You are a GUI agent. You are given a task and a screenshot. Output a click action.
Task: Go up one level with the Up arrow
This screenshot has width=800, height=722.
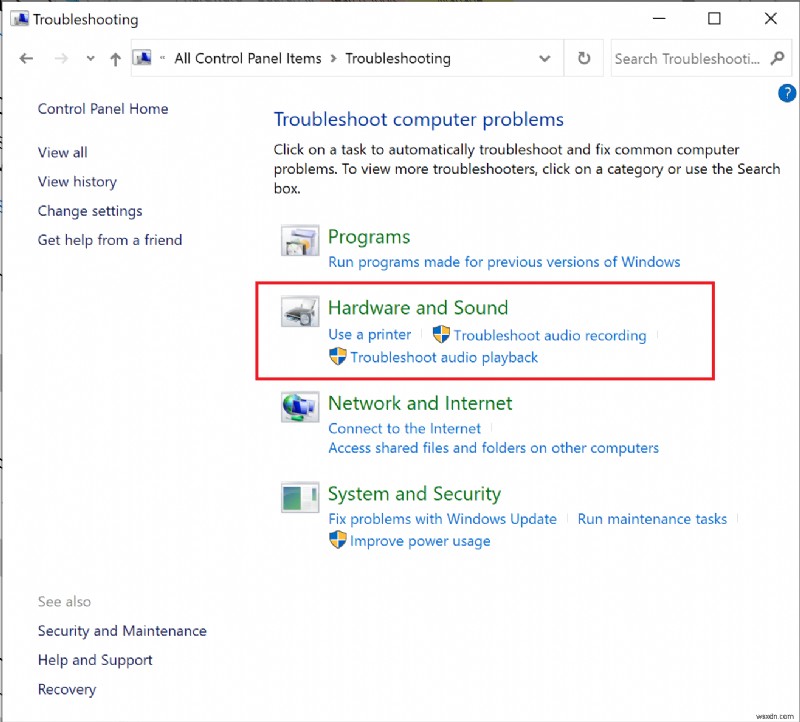coord(115,59)
